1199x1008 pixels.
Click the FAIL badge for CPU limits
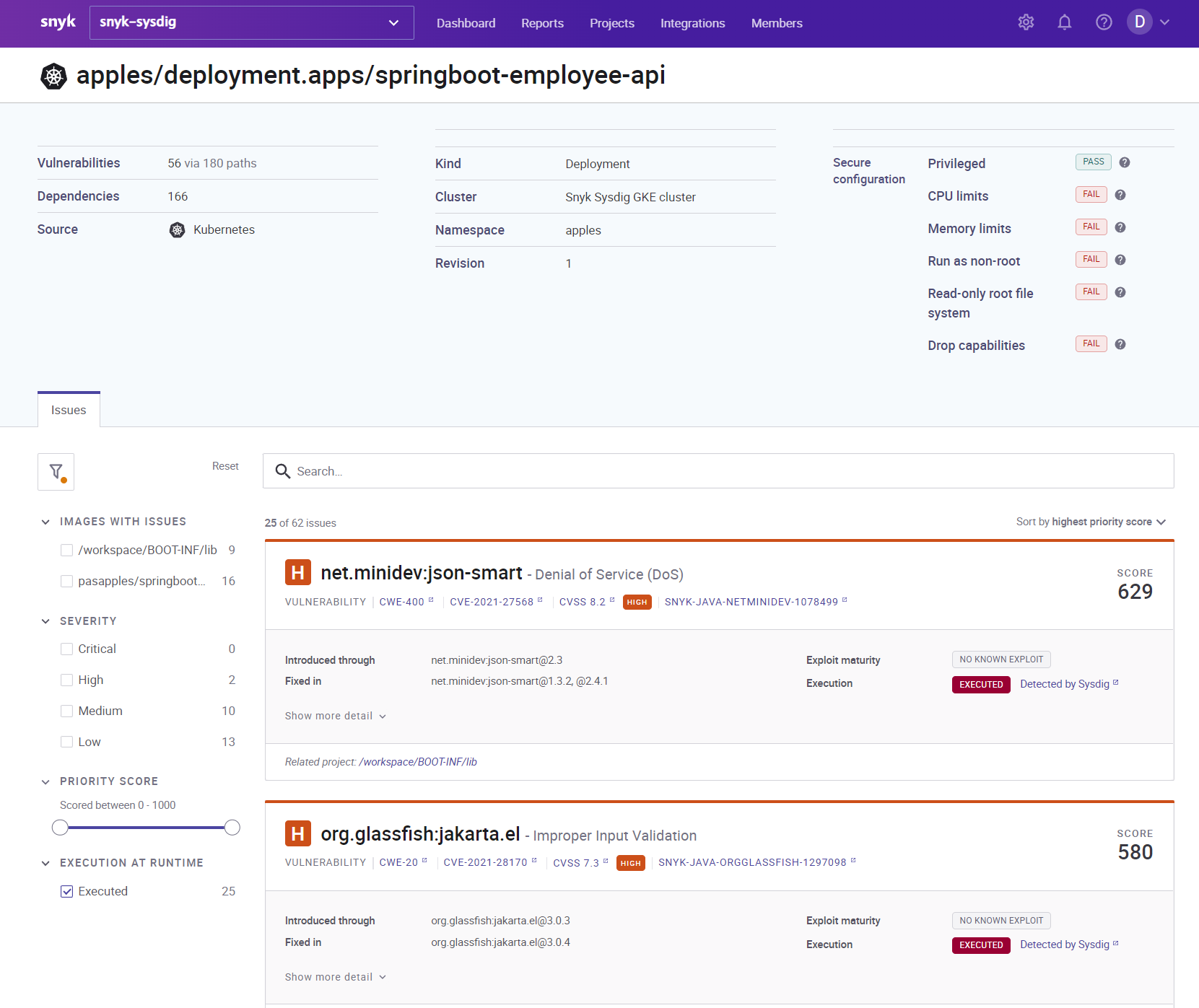(x=1091, y=194)
